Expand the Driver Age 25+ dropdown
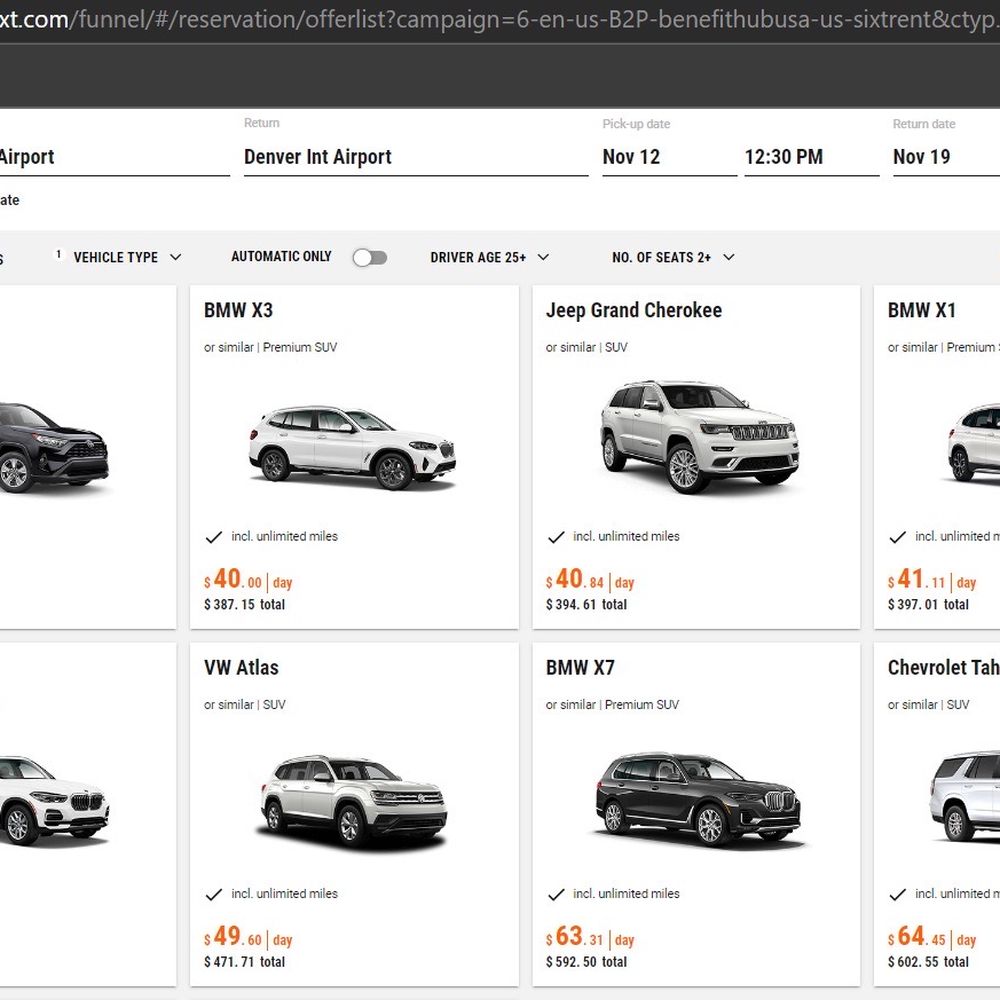Screen dimensions: 1000x1000 point(489,257)
